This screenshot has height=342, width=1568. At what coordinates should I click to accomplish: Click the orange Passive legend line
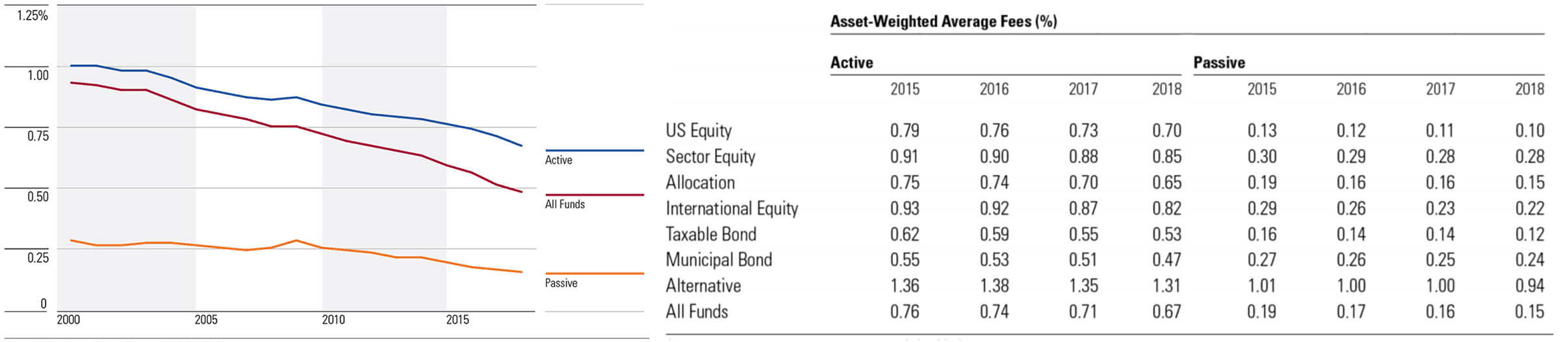coord(594,274)
